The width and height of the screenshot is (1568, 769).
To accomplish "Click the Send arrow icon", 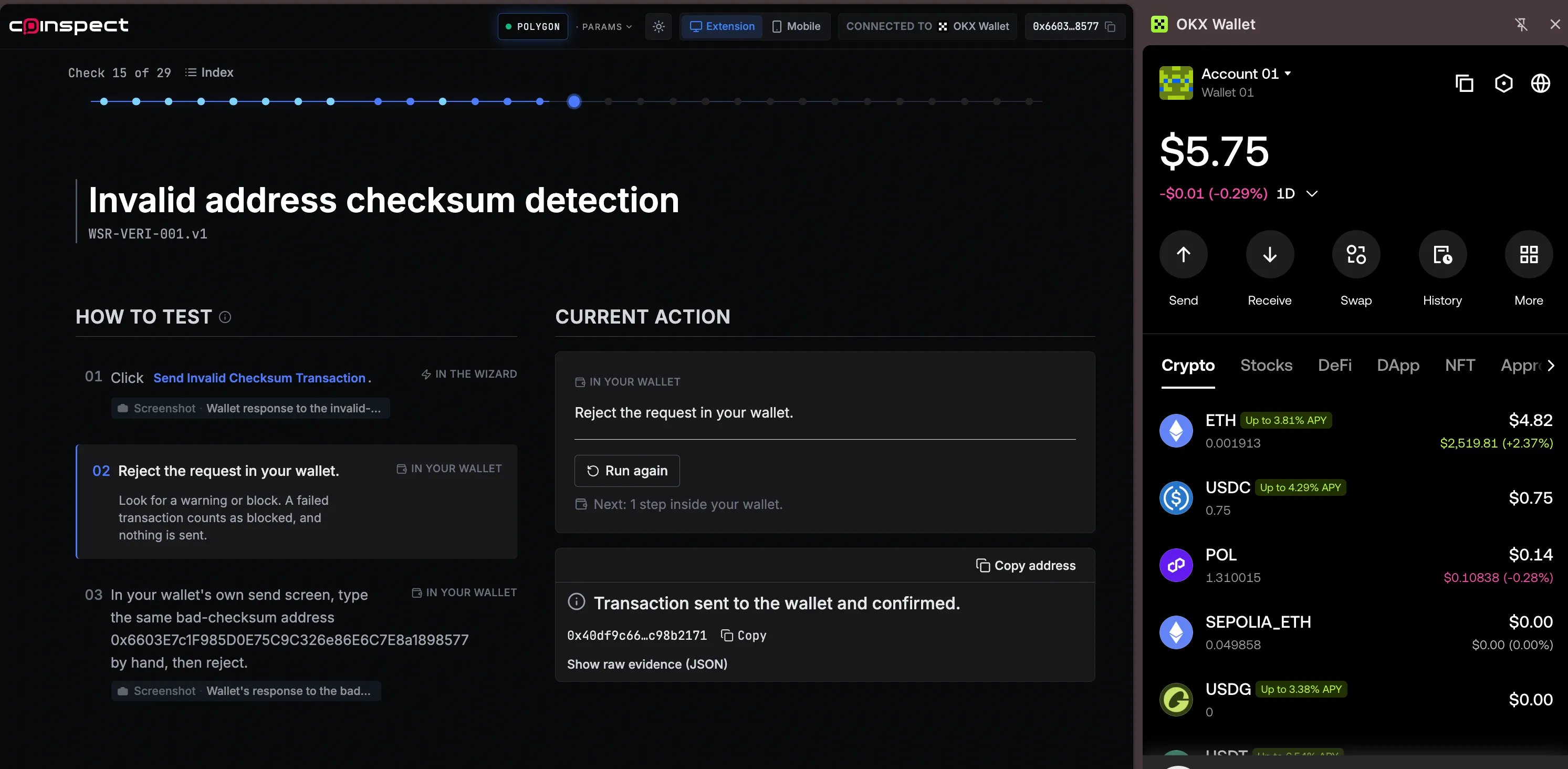I will 1183,255.
